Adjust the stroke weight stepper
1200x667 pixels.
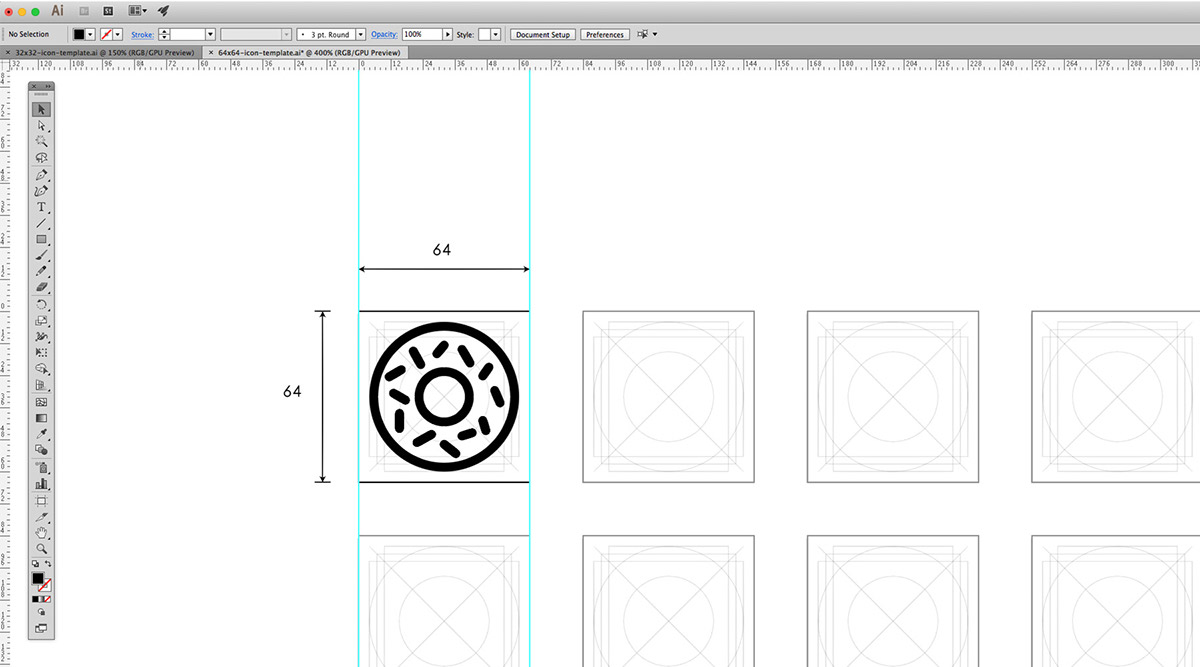[164, 34]
